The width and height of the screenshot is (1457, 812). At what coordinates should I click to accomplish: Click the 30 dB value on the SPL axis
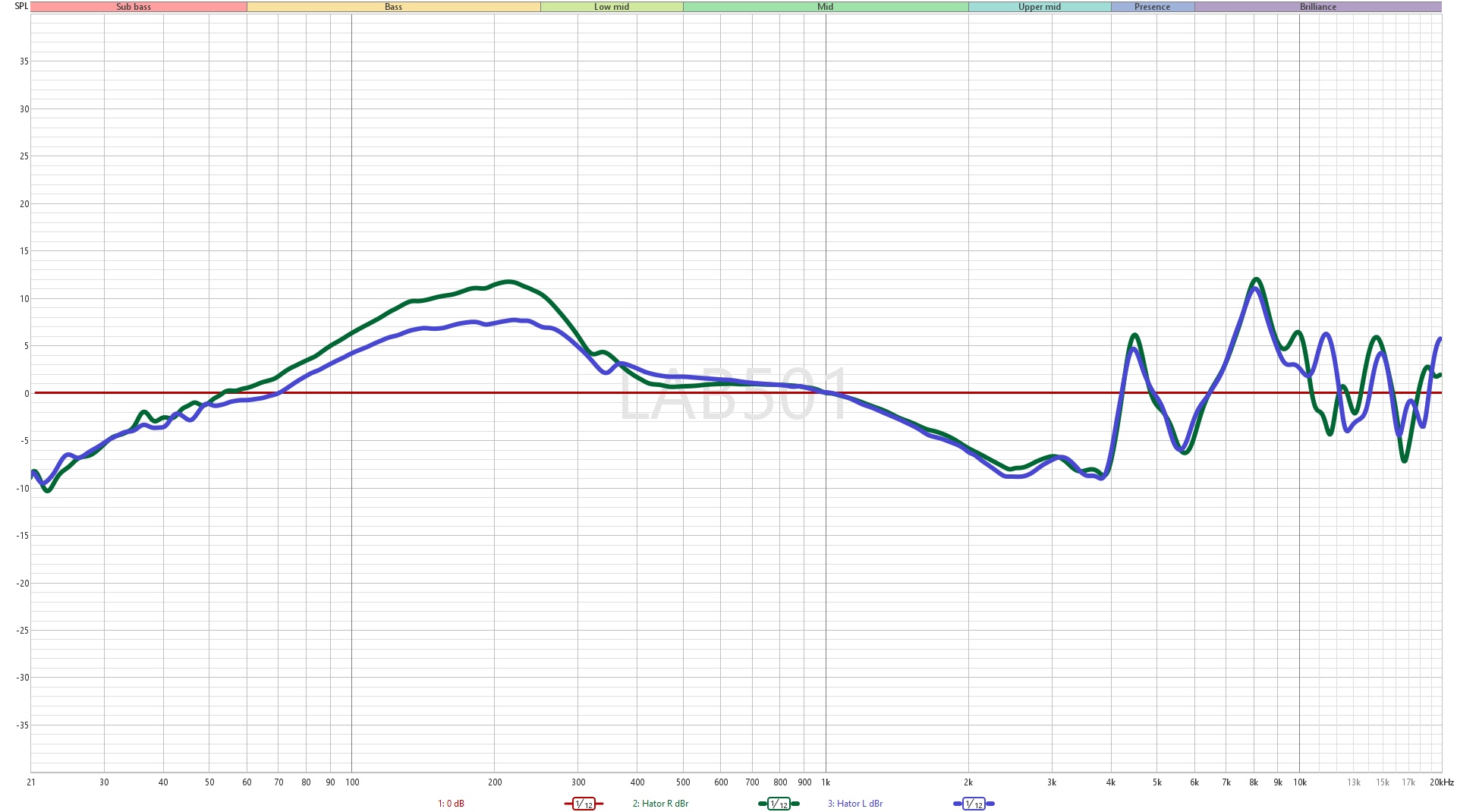tap(24, 109)
